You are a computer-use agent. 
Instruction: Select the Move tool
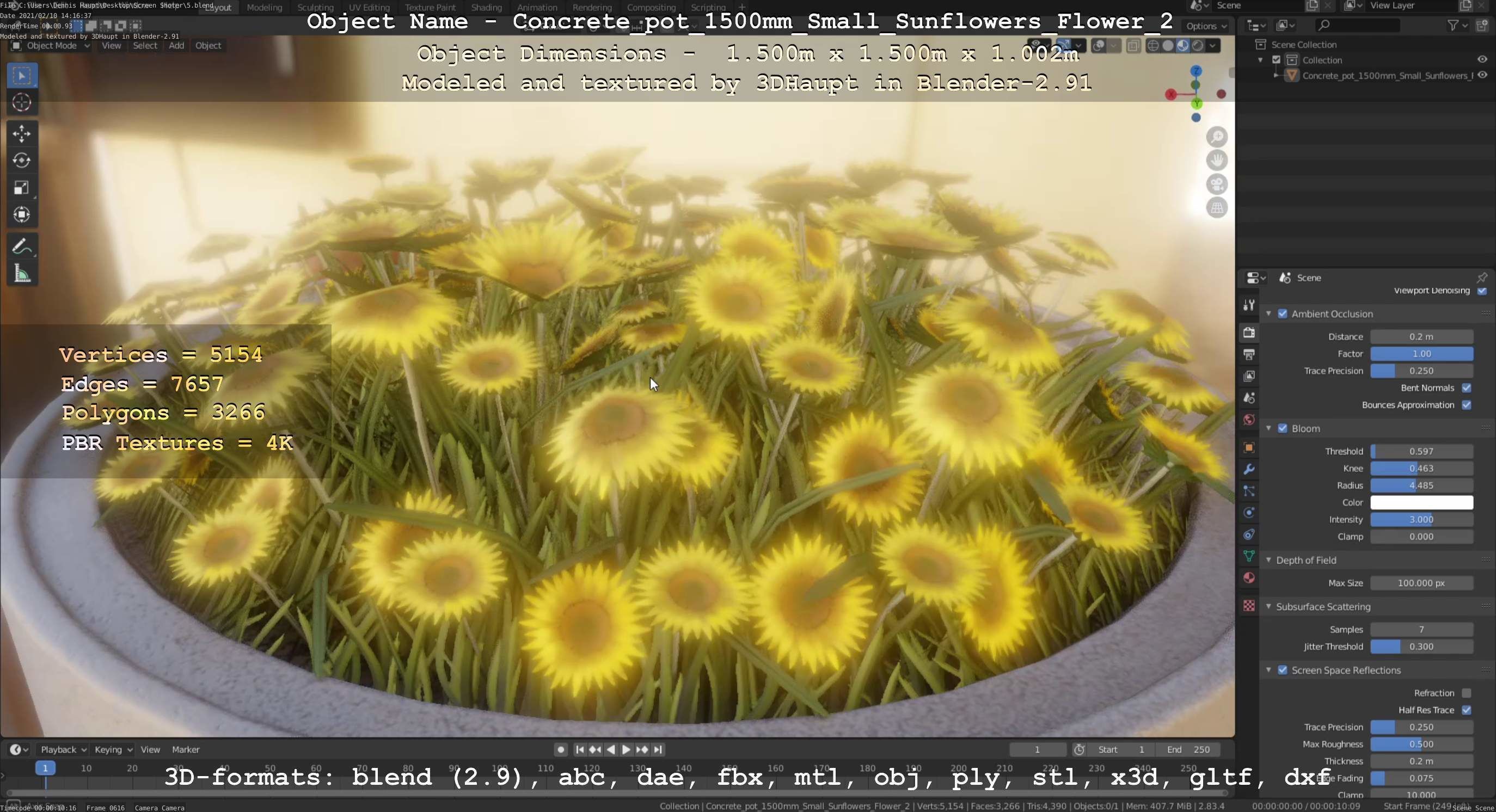[22, 133]
